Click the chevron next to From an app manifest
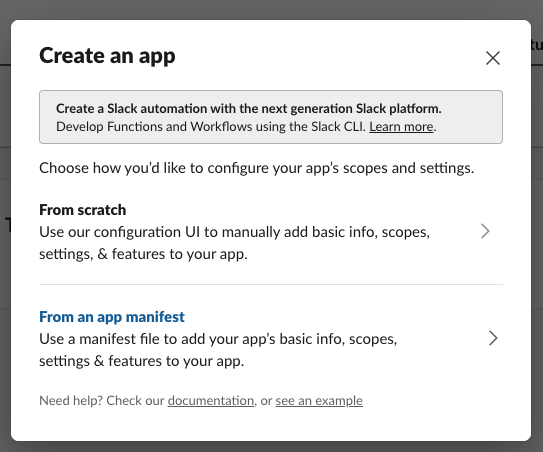The image size is (543, 452). click(x=493, y=338)
